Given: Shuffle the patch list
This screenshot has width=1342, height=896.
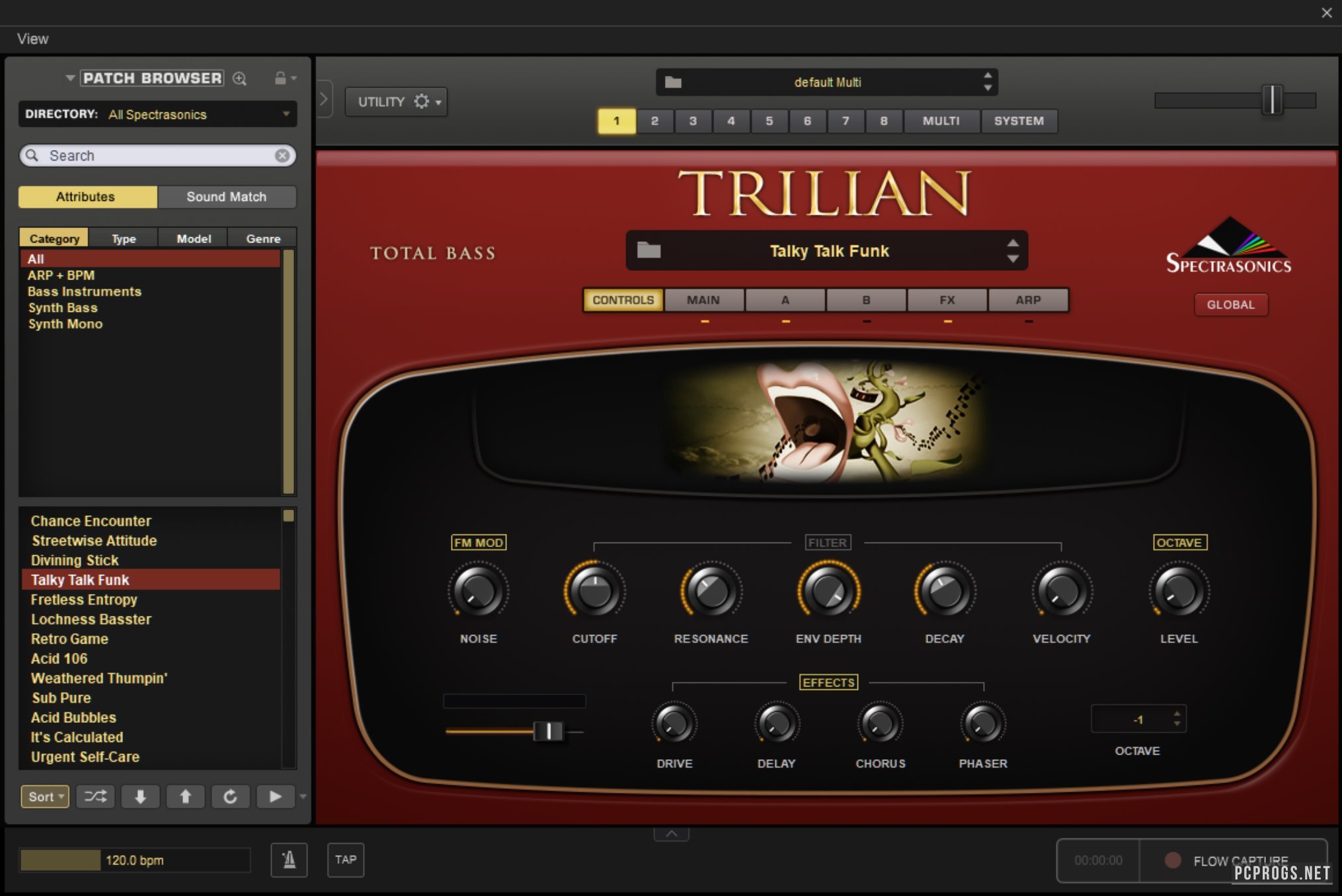Looking at the screenshot, I should coord(95,796).
